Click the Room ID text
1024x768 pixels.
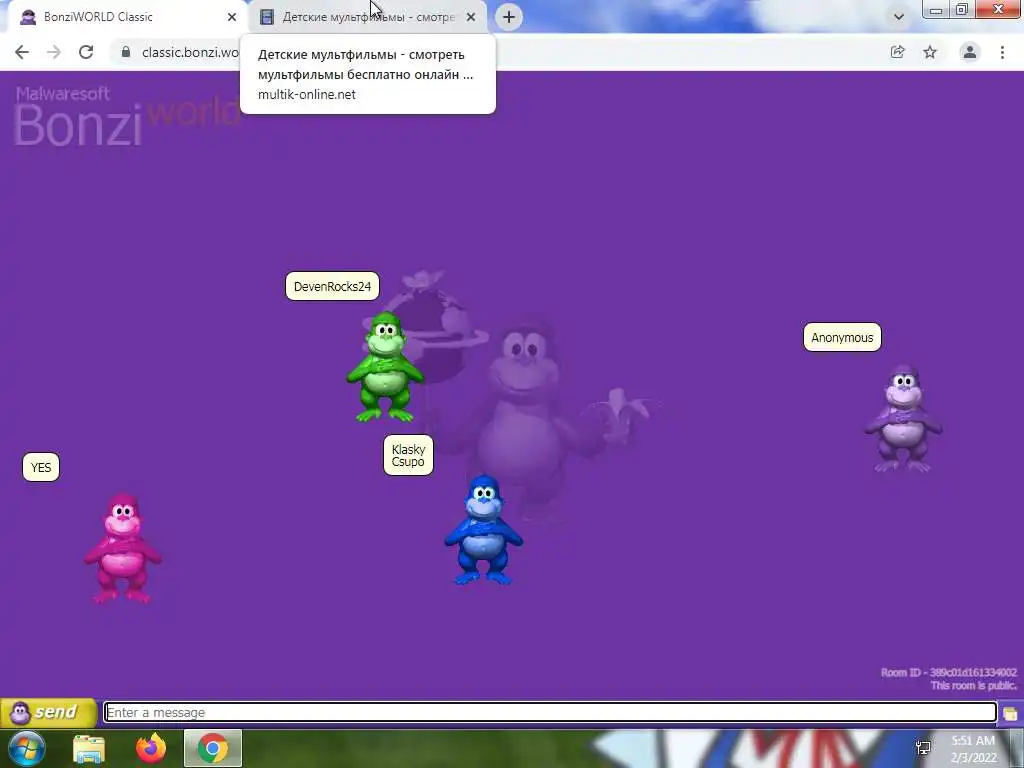(x=948, y=673)
